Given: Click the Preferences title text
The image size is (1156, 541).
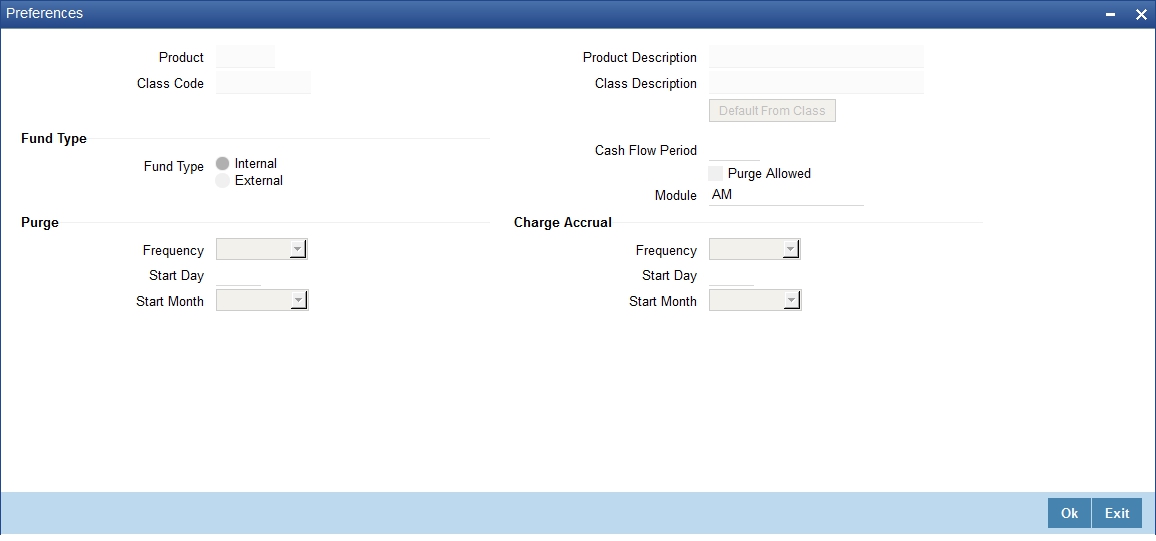Looking at the screenshot, I should pyautogui.click(x=44, y=13).
